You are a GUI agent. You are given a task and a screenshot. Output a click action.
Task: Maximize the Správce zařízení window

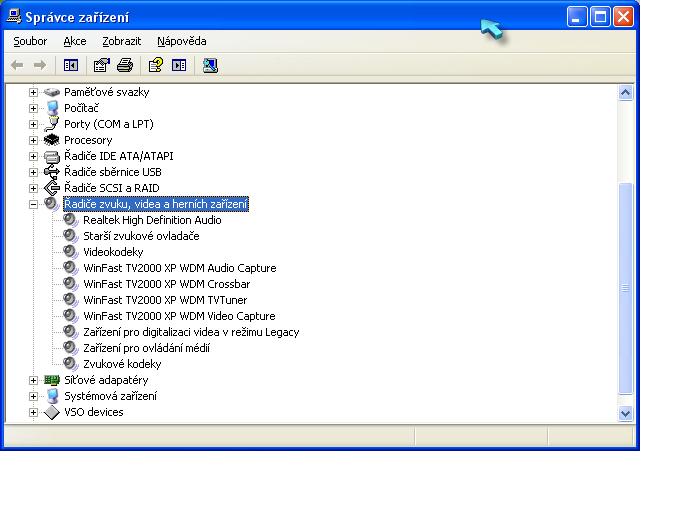point(600,17)
